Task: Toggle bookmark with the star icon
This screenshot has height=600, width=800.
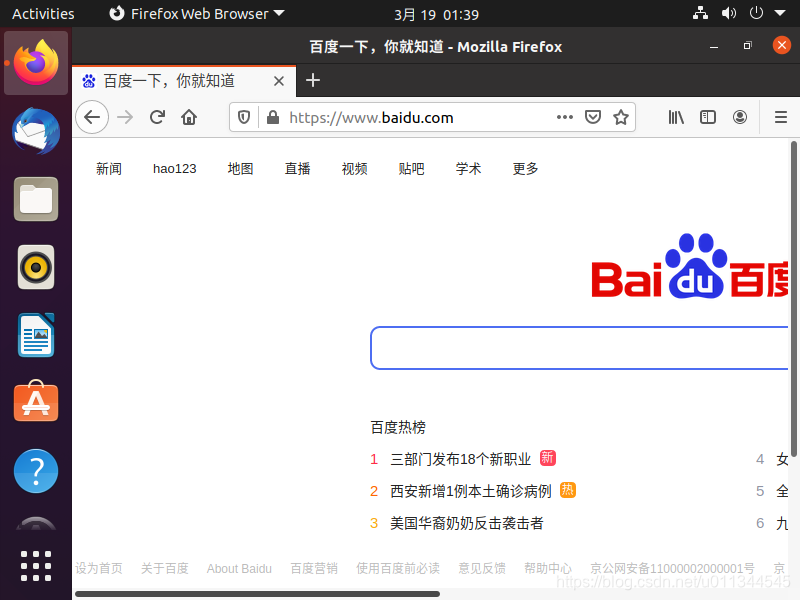Action: click(x=620, y=117)
